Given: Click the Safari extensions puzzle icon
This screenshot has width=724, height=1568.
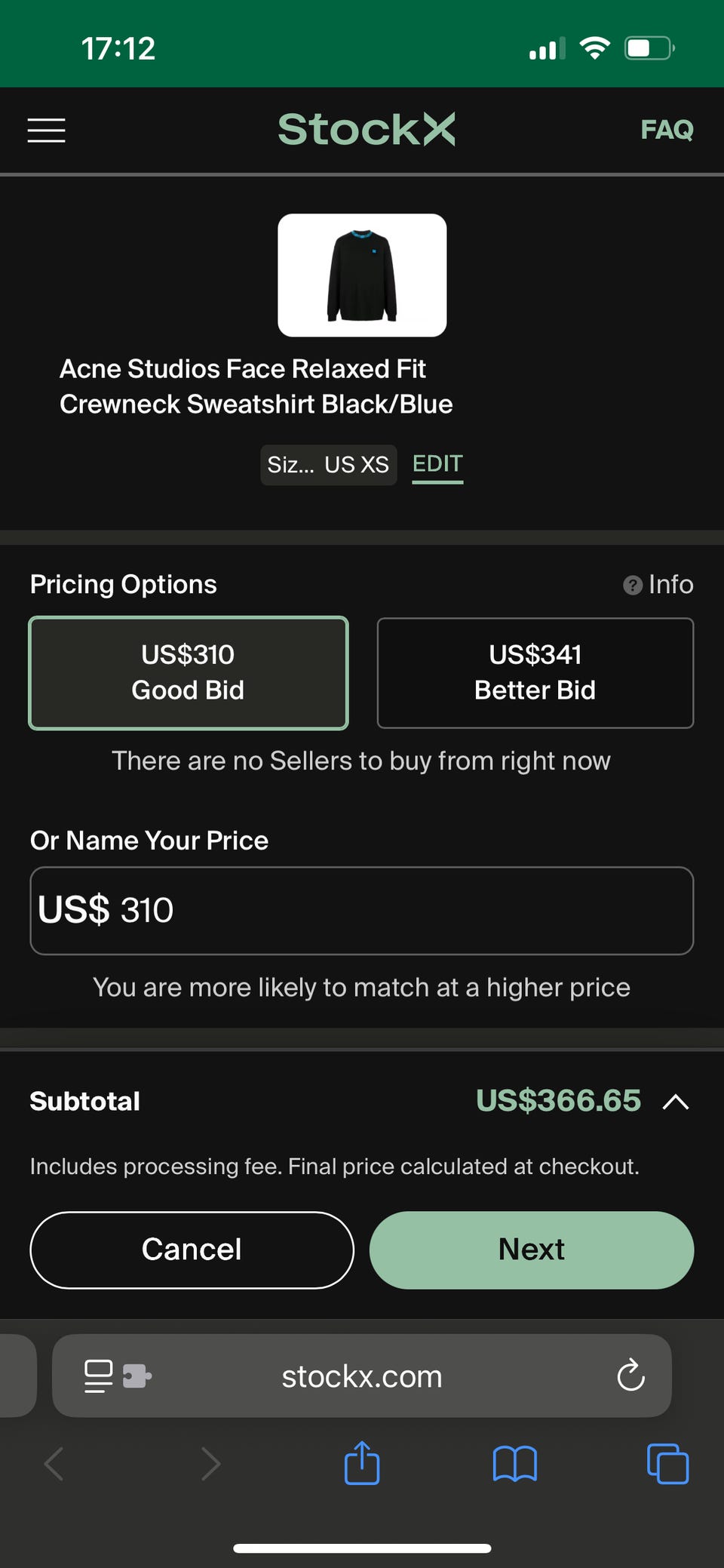Looking at the screenshot, I should pos(137,1376).
